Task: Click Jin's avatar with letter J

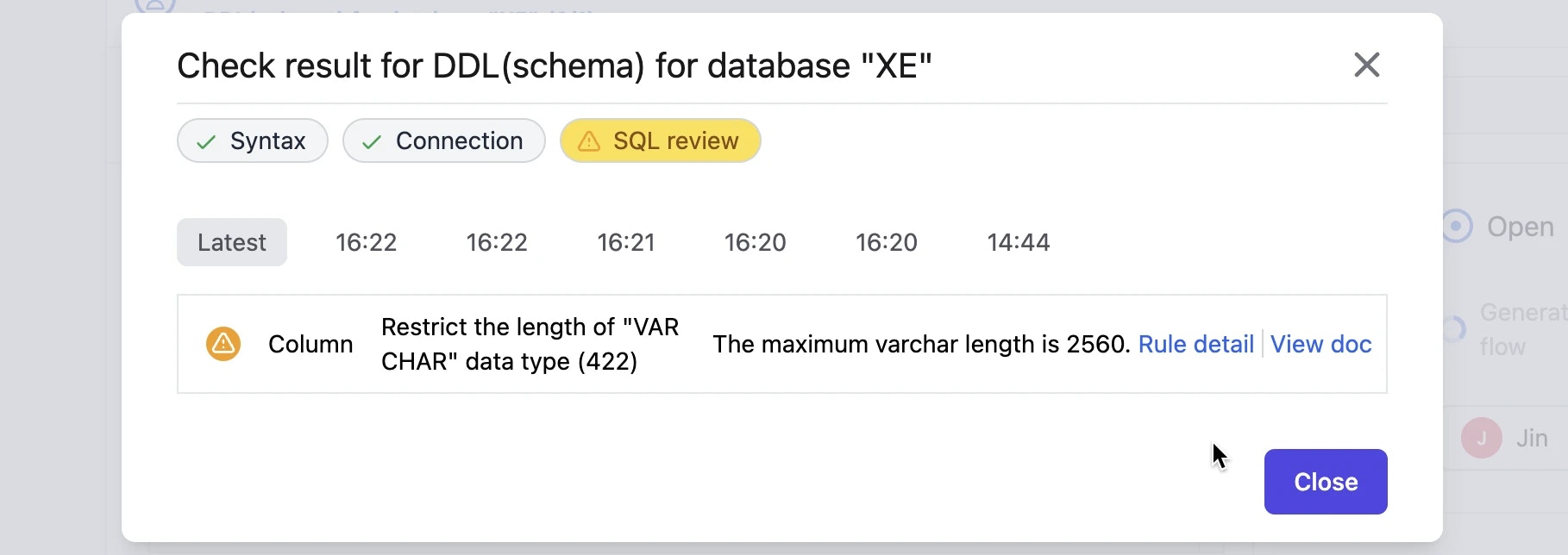Action: pyautogui.click(x=1481, y=438)
